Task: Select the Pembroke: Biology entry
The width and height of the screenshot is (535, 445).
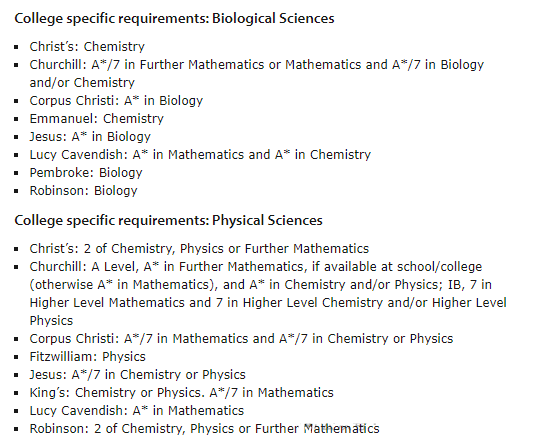Action: tap(86, 173)
